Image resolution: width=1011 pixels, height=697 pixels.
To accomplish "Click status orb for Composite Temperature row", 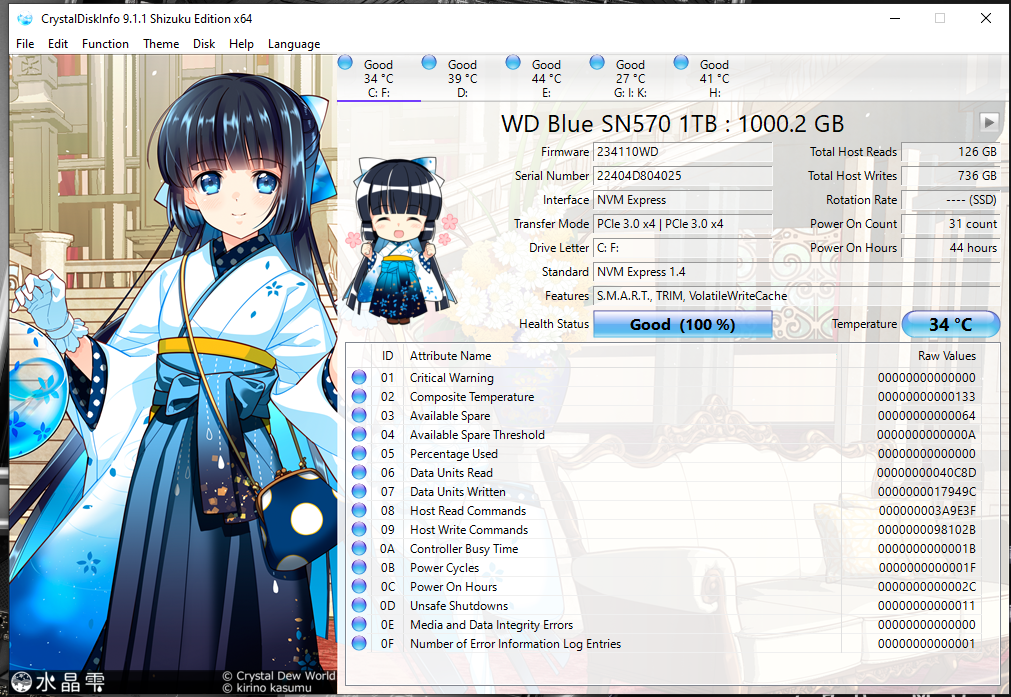I will pos(359,396).
